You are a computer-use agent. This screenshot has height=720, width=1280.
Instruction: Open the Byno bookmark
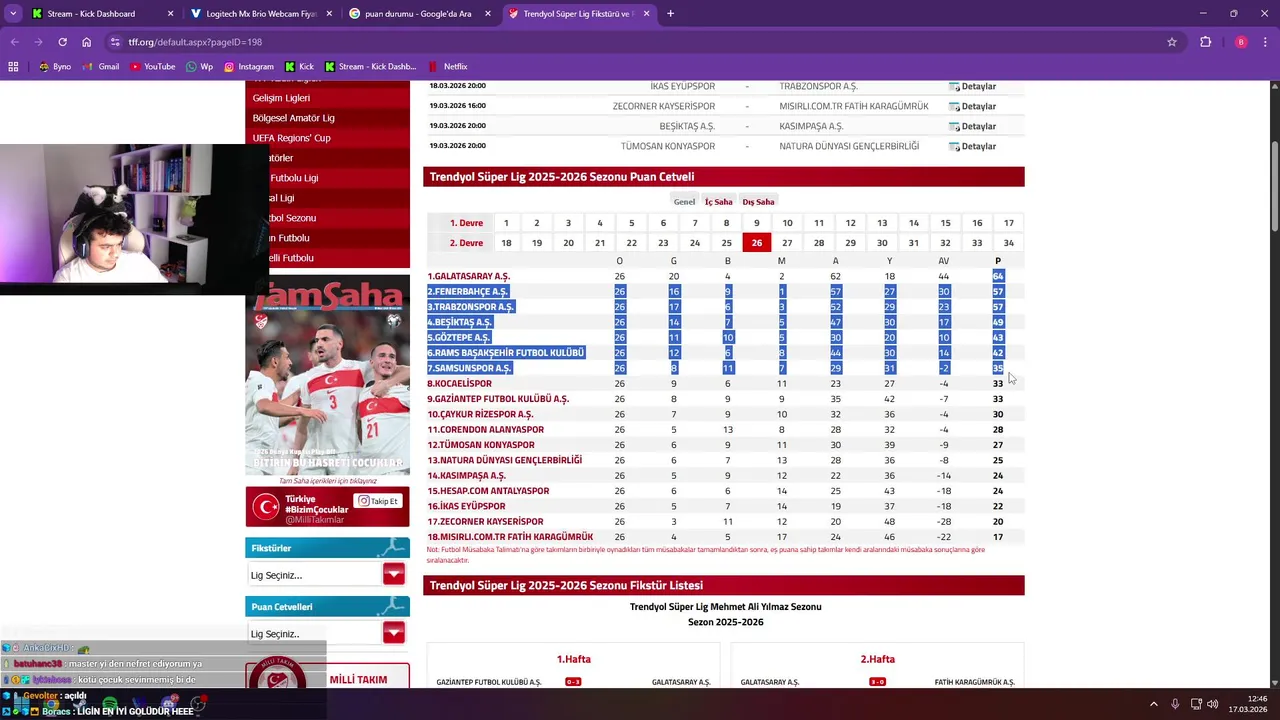(55, 66)
